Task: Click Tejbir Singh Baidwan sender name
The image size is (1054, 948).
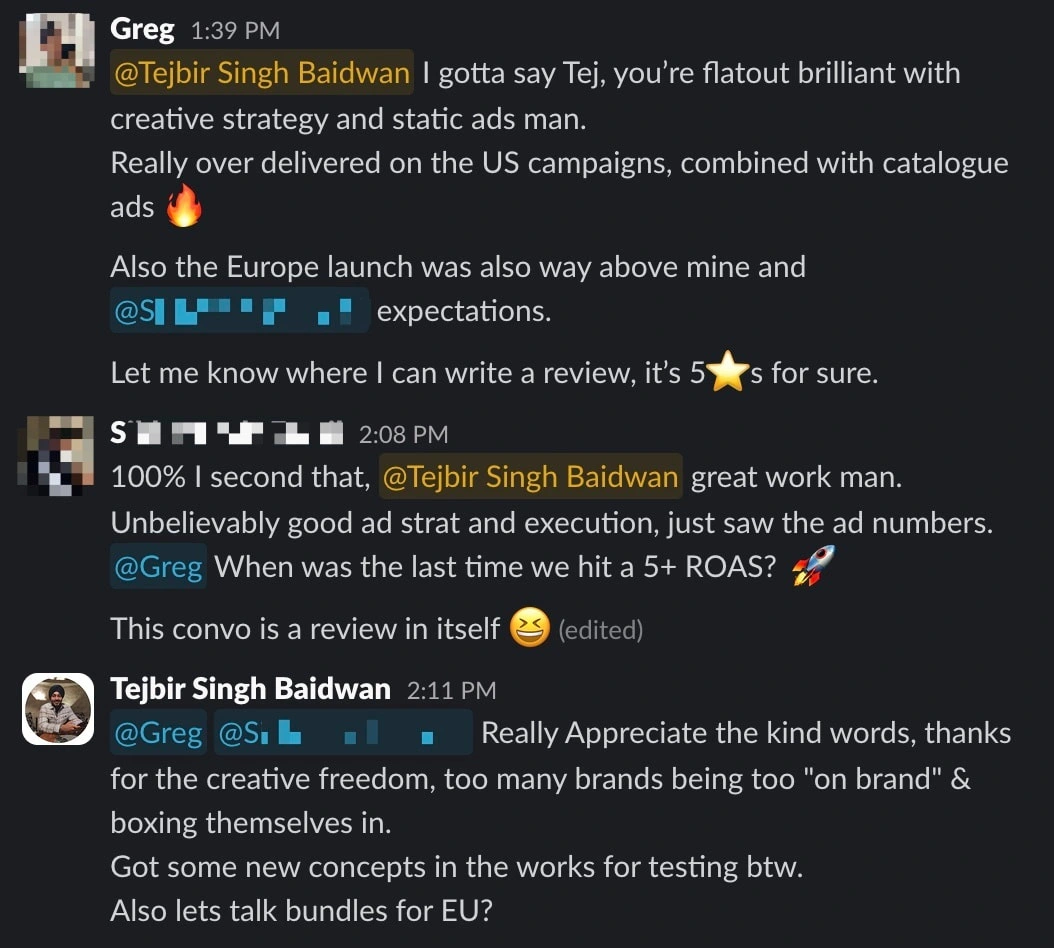Action: (250, 689)
